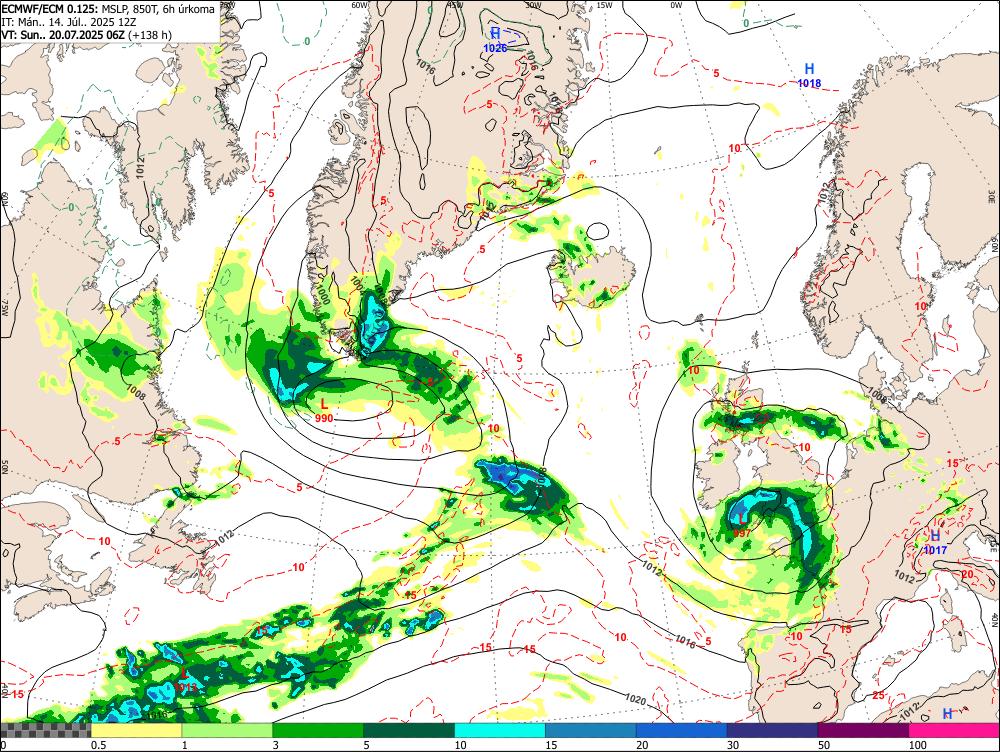Click the "50" legend scale value
This screenshot has height=752, width=1000.
(824, 745)
